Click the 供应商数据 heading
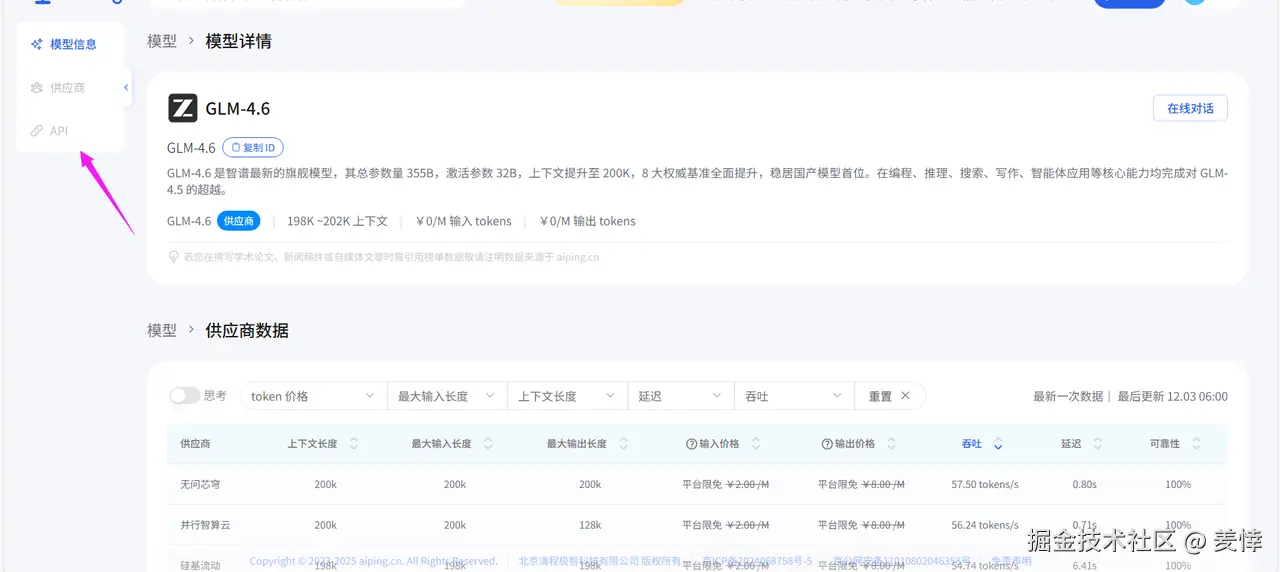 (x=247, y=330)
